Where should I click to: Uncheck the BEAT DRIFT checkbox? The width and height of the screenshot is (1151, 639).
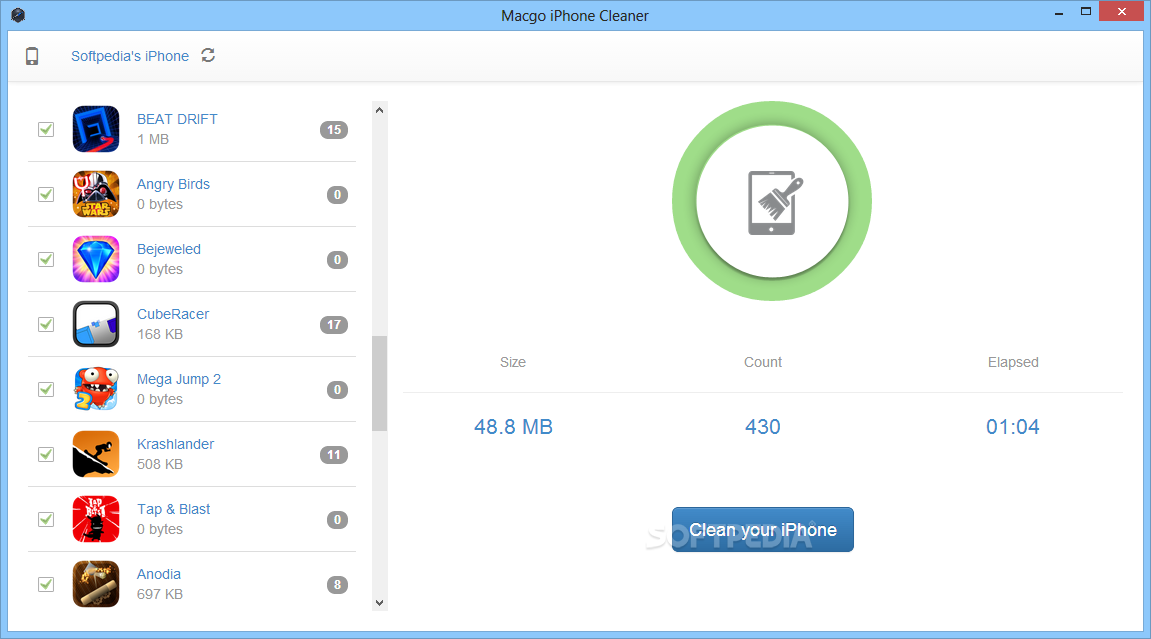(46, 129)
